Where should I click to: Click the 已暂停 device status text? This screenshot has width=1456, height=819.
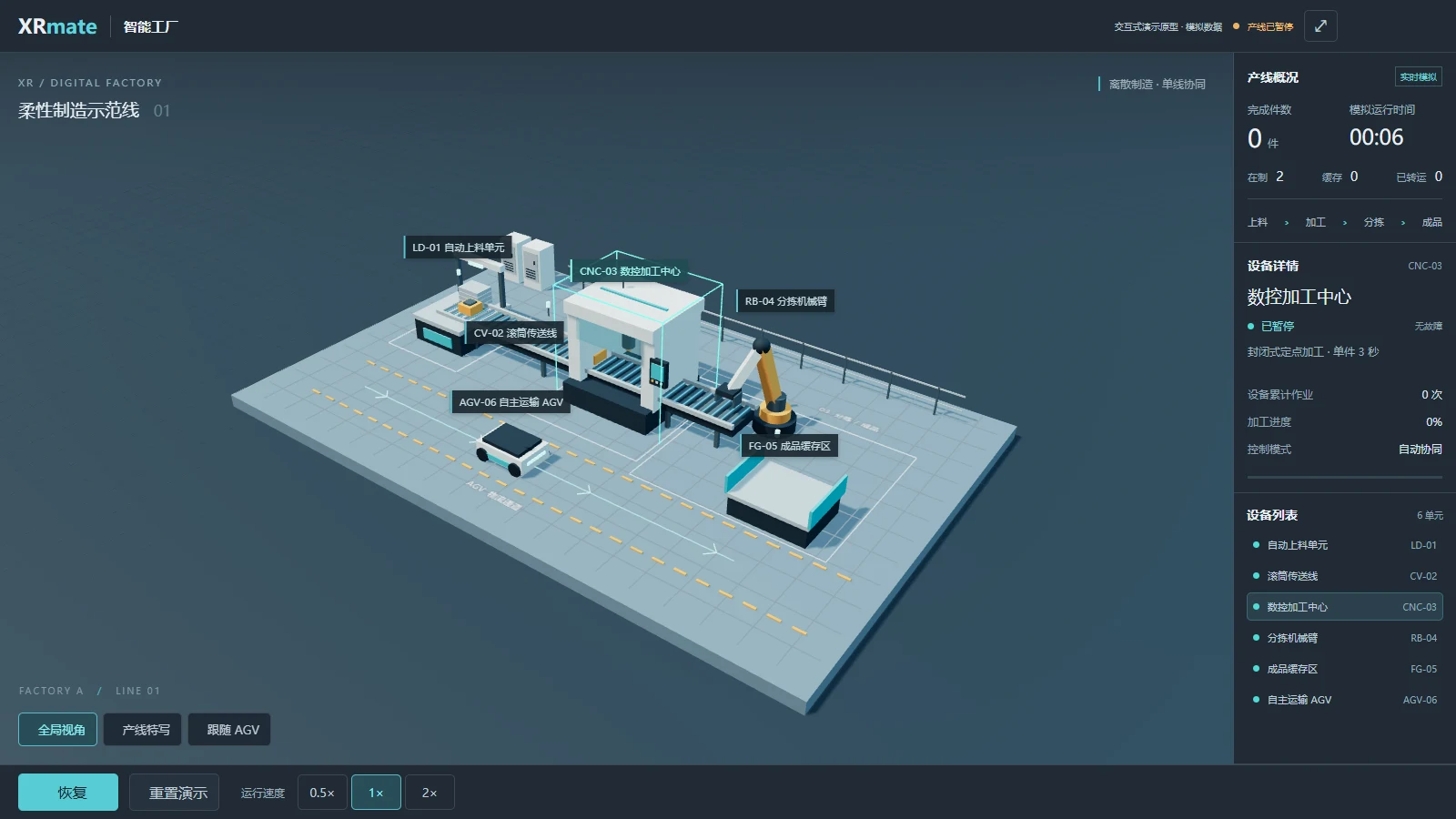(x=1277, y=326)
